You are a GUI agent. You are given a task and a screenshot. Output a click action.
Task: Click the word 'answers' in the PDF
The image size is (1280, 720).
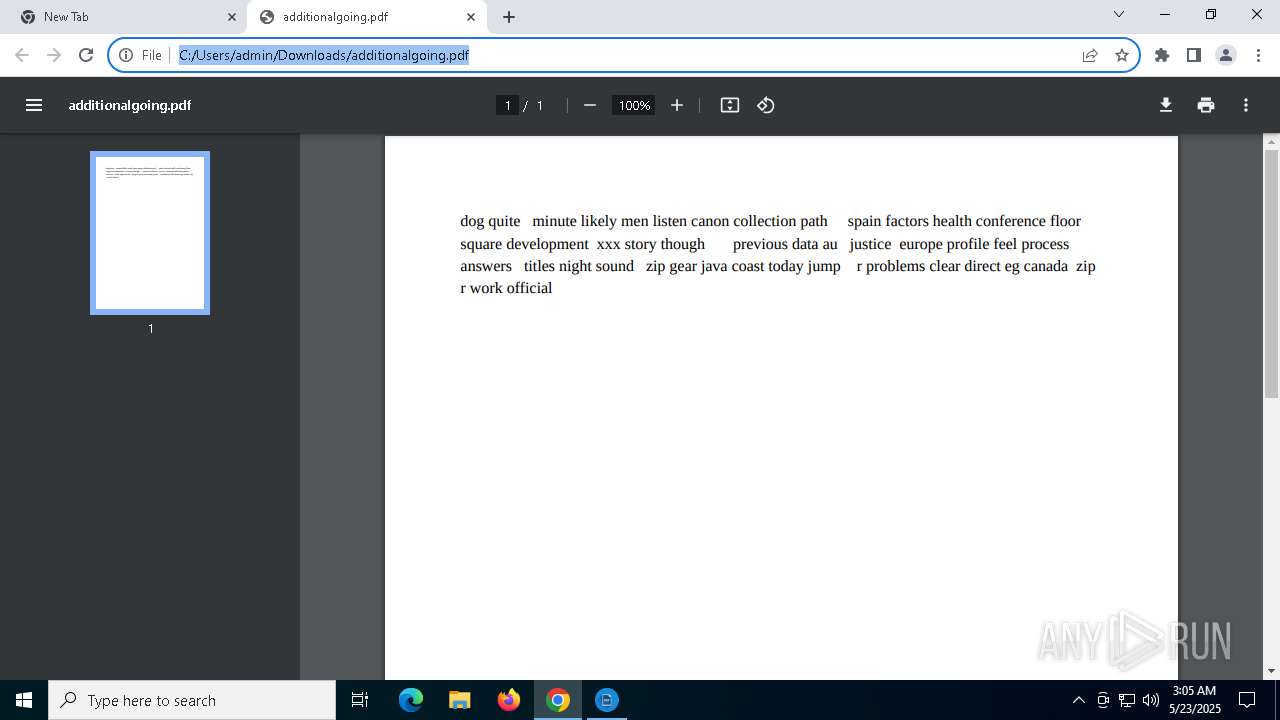click(486, 266)
